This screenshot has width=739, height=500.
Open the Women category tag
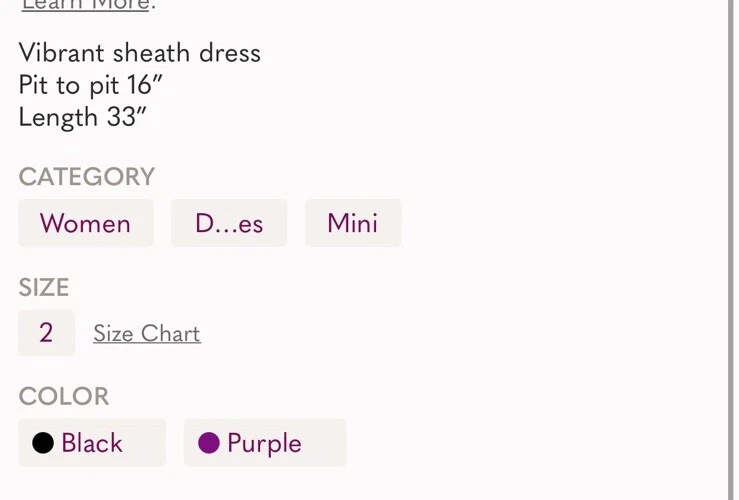pyautogui.click(x=85, y=223)
